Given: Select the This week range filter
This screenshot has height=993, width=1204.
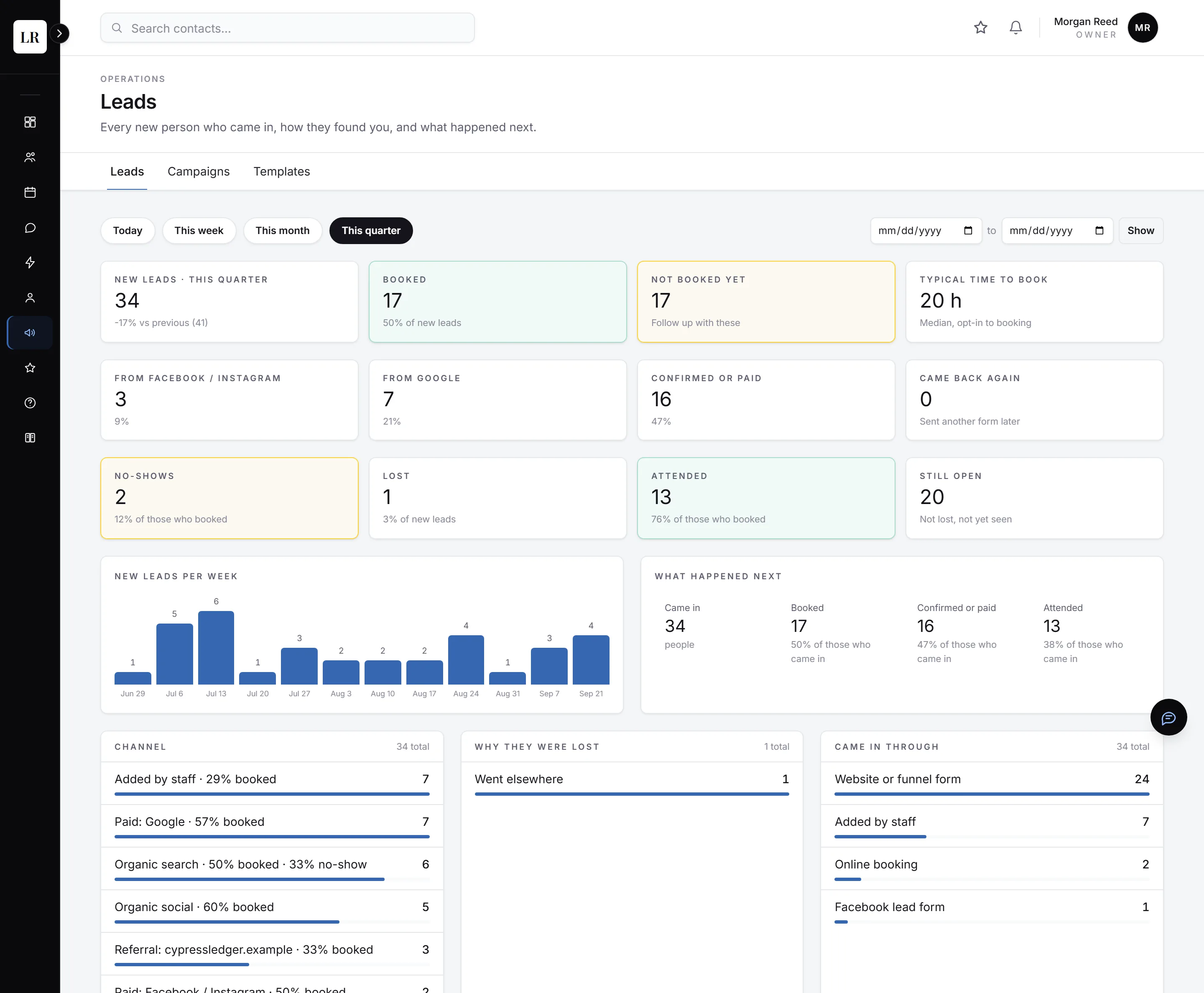Looking at the screenshot, I should point(199,231).
